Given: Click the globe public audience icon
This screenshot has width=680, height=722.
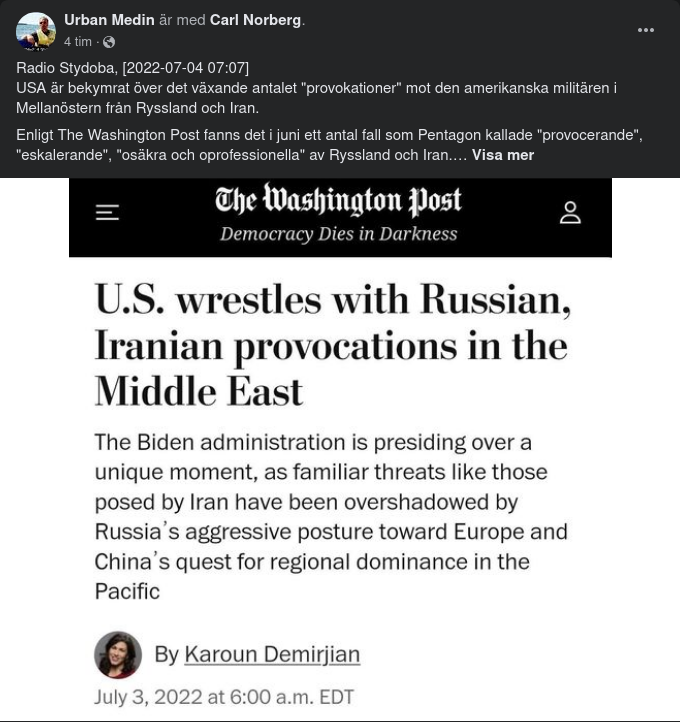Looking at the screenshot, I should tap(109, 42).
